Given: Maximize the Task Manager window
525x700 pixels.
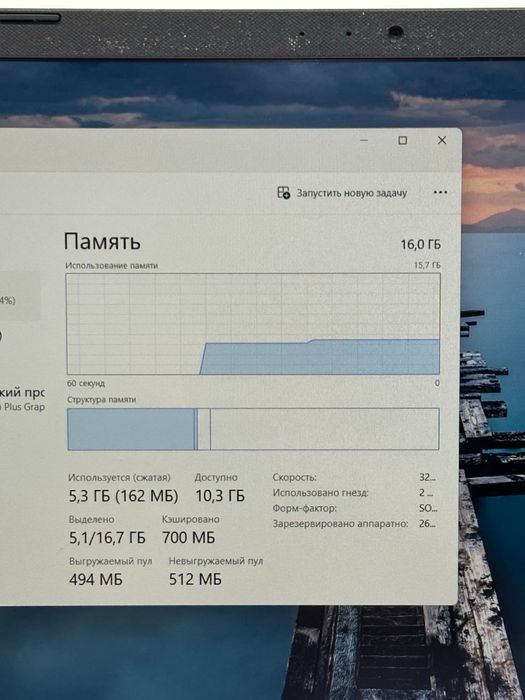Looking at the screenshot, I should (403, 140).
